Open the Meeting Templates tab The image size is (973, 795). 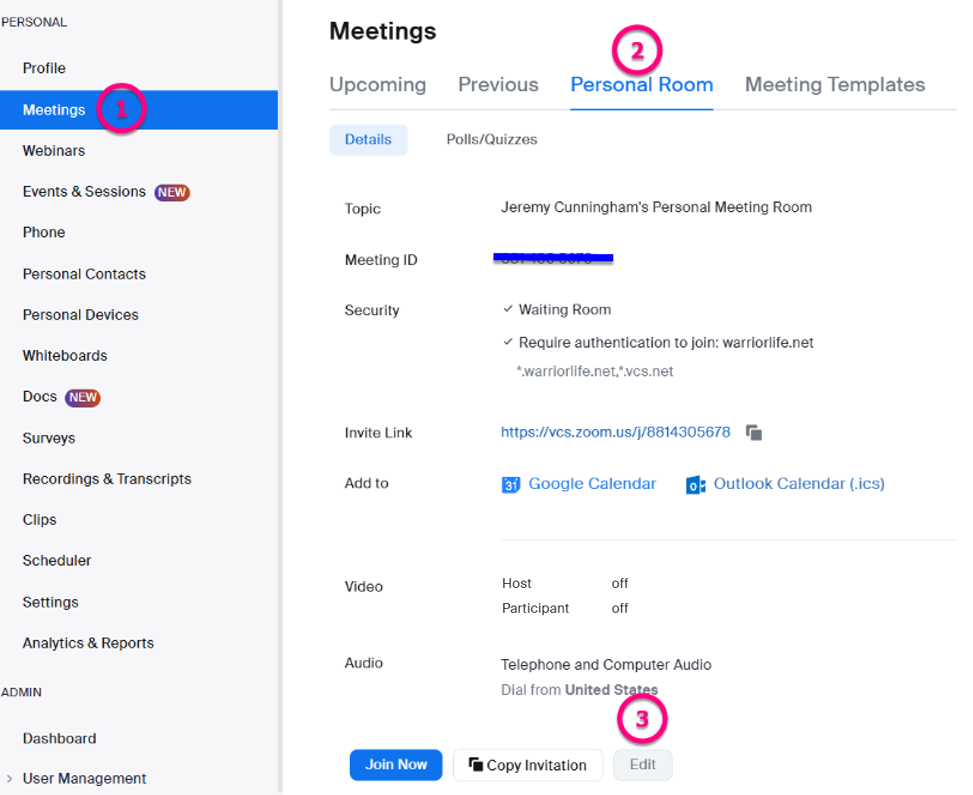pyautogui.click(x=834, y=85)
